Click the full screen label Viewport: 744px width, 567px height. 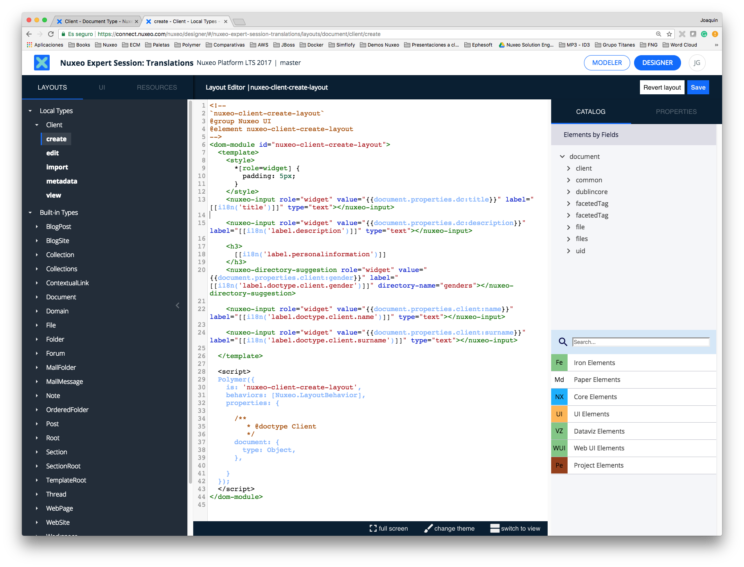pyautogui.click(x=393, y=529)
